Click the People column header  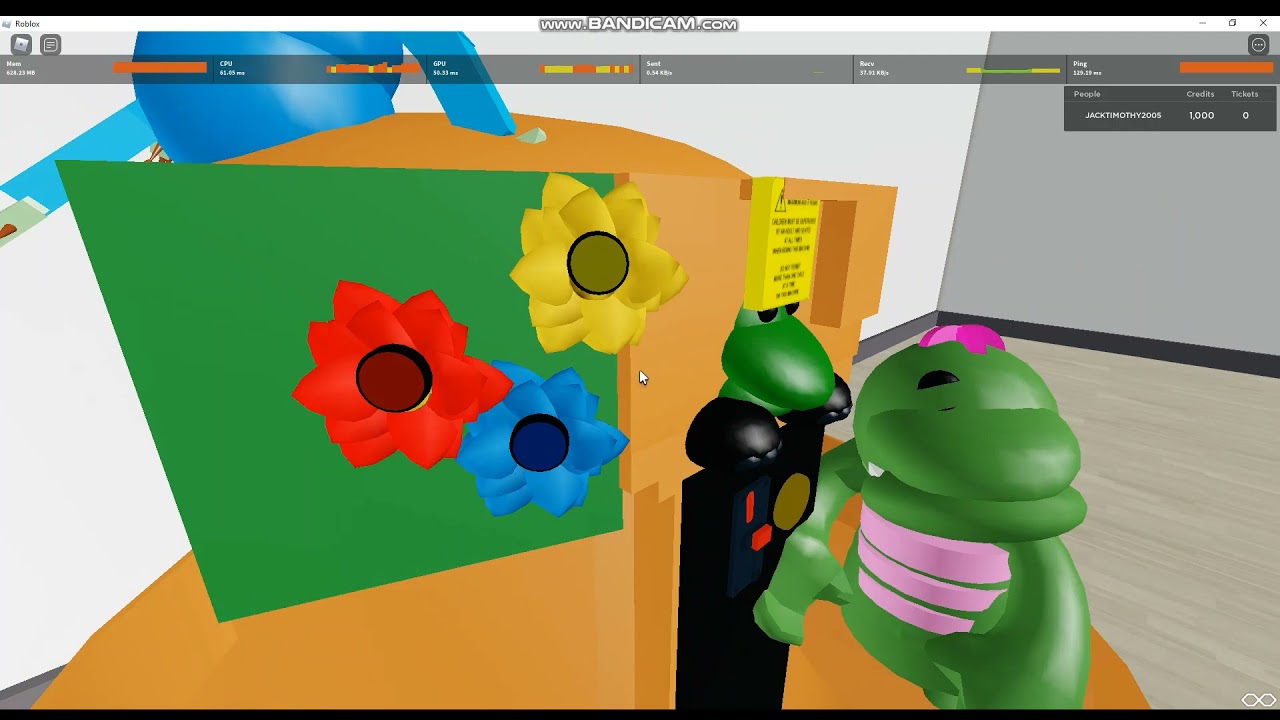point(1087,94)
